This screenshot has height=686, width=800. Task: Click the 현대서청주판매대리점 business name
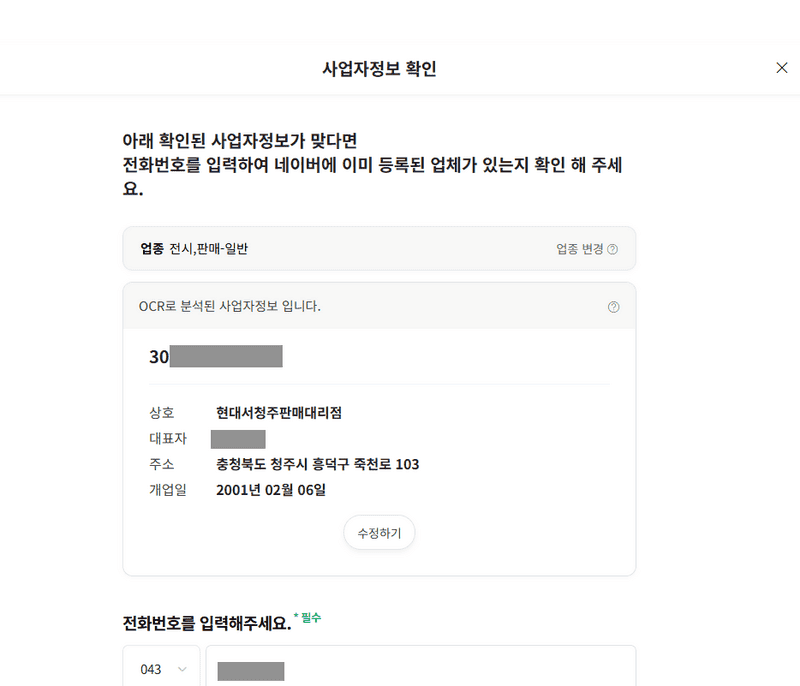(x=285, y=412)
